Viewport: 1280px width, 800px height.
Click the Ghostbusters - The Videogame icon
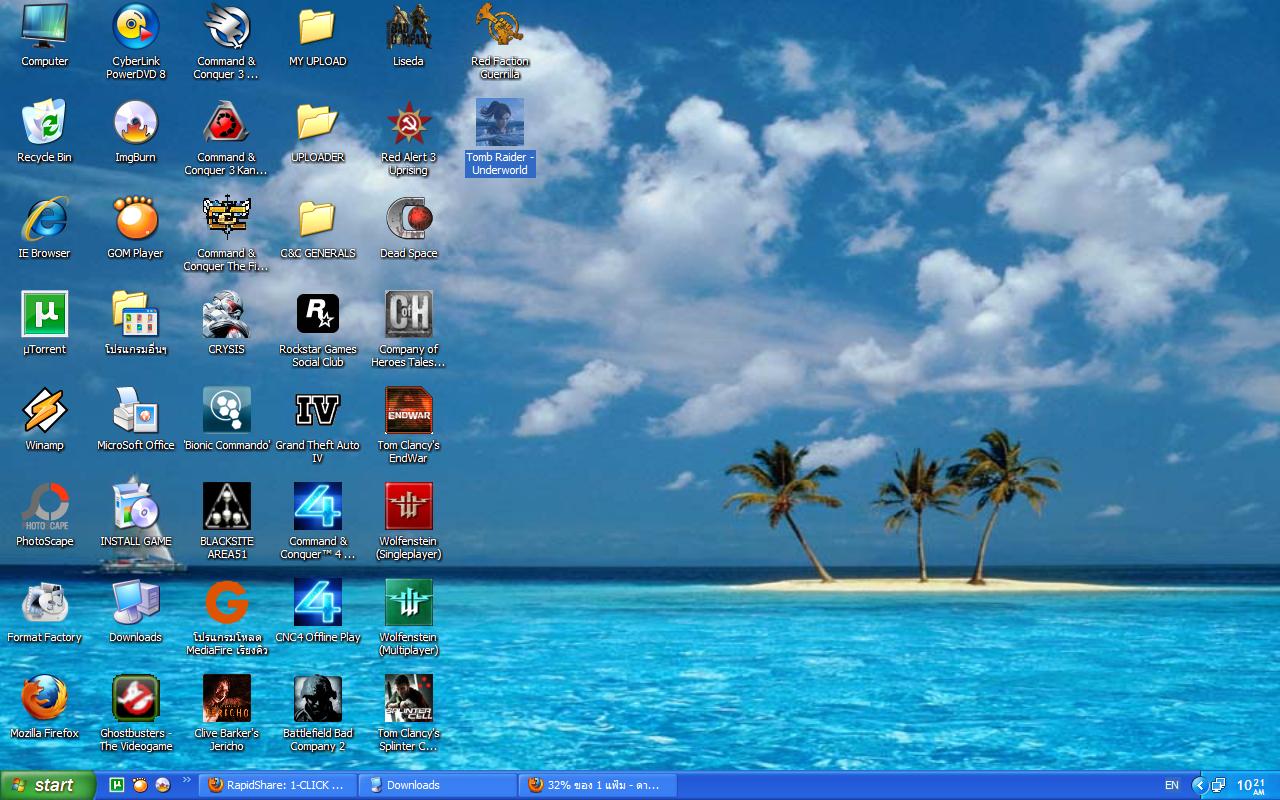[x=136, y=699]
